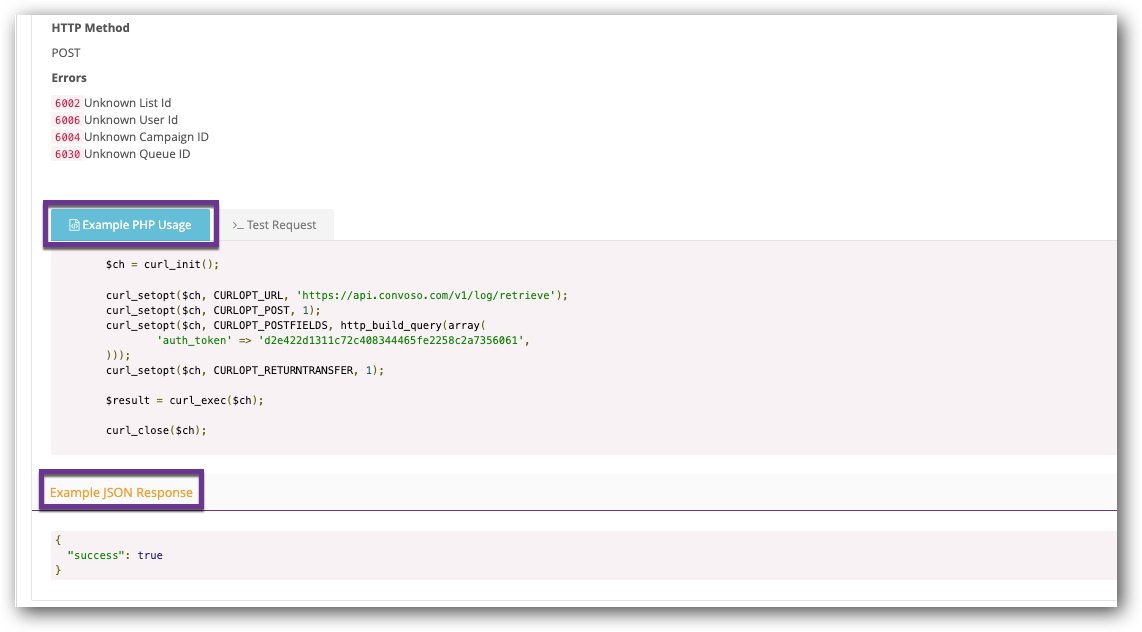1142x632 pixels.
Task: Click the curl_init() code line
Action: [x=162, y=264]
